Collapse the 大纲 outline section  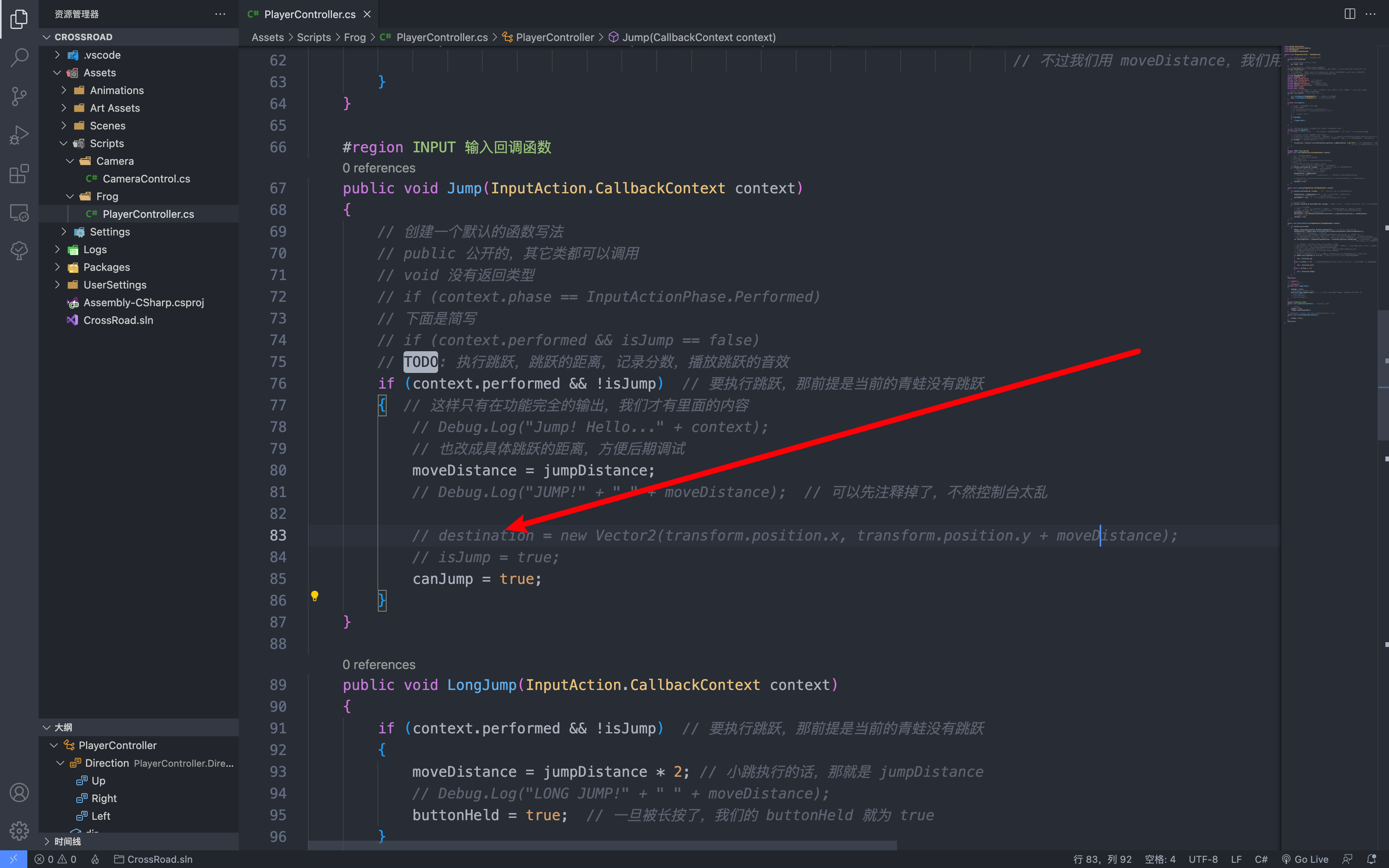(x=138, y=727)
